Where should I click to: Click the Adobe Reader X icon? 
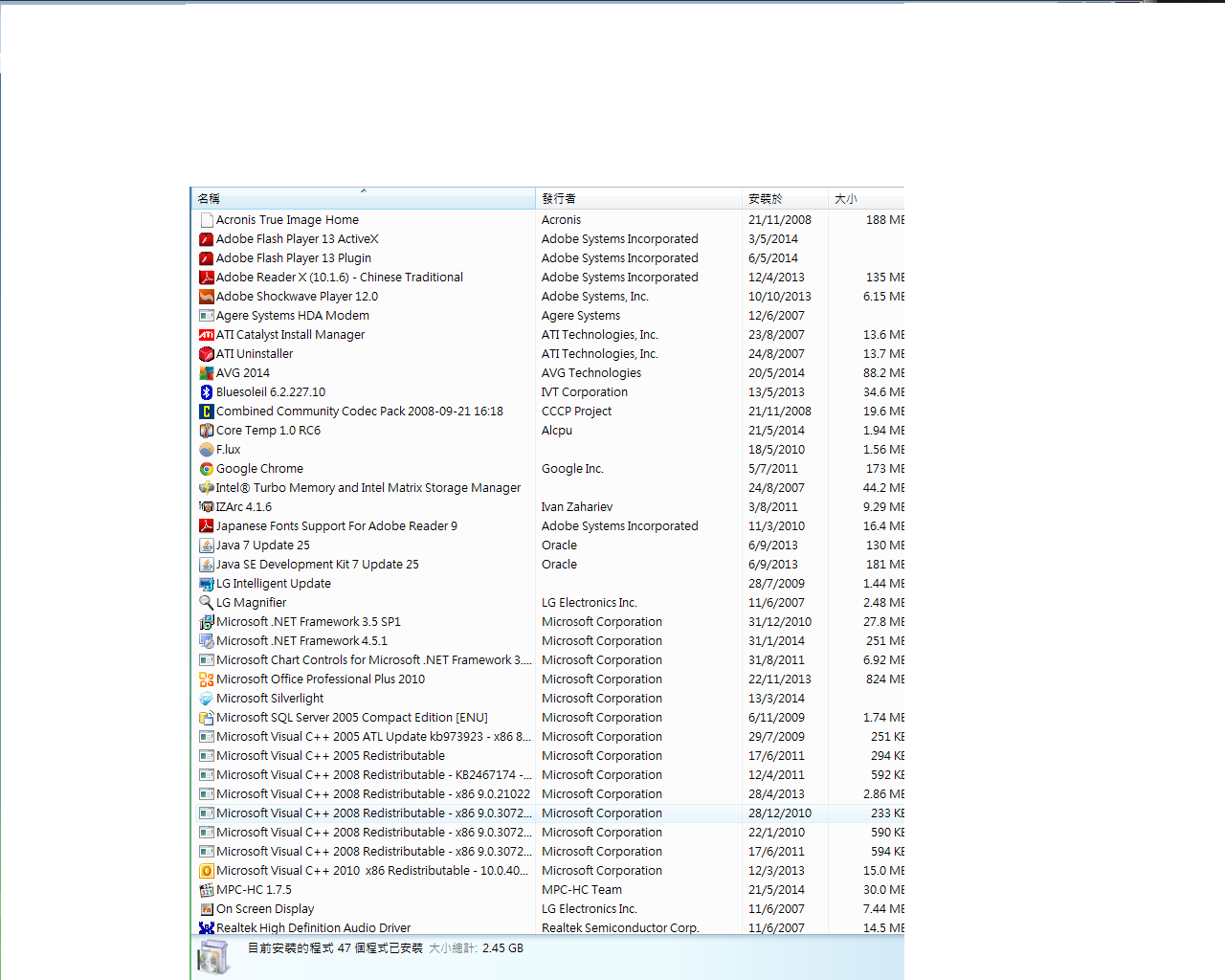click(x=206, y=278)
